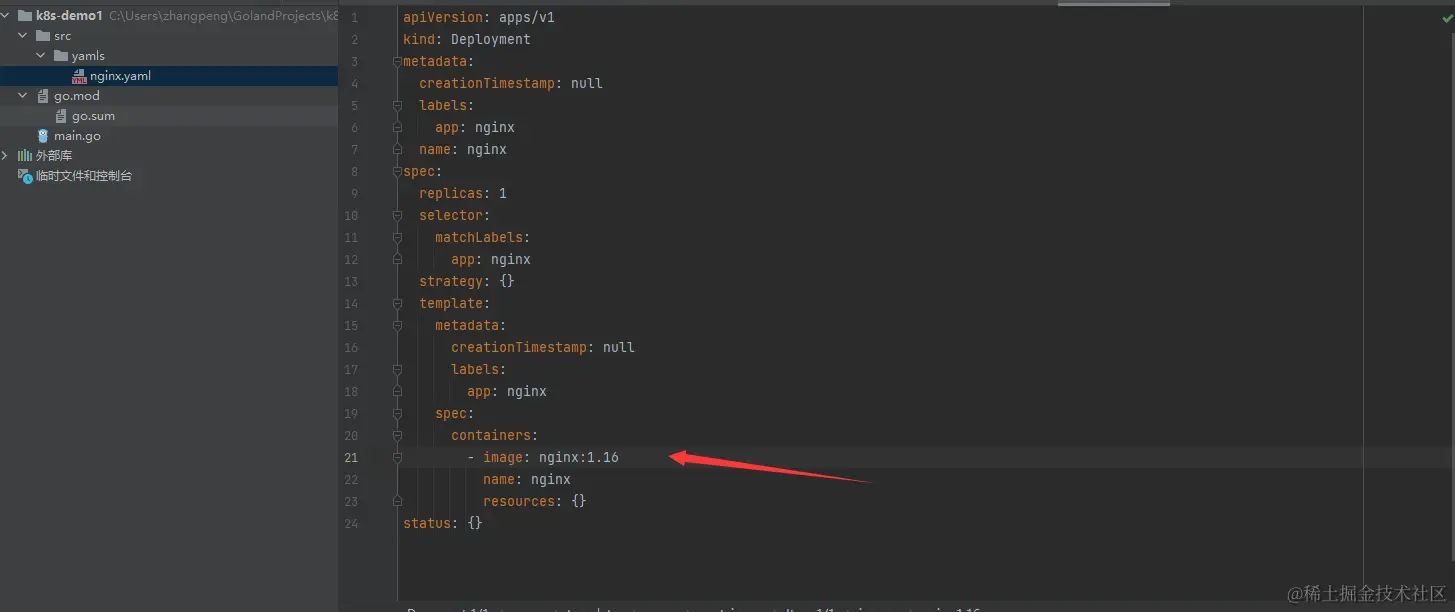
Task: Fold the selector block on line 10
Action: coord(397,216)
